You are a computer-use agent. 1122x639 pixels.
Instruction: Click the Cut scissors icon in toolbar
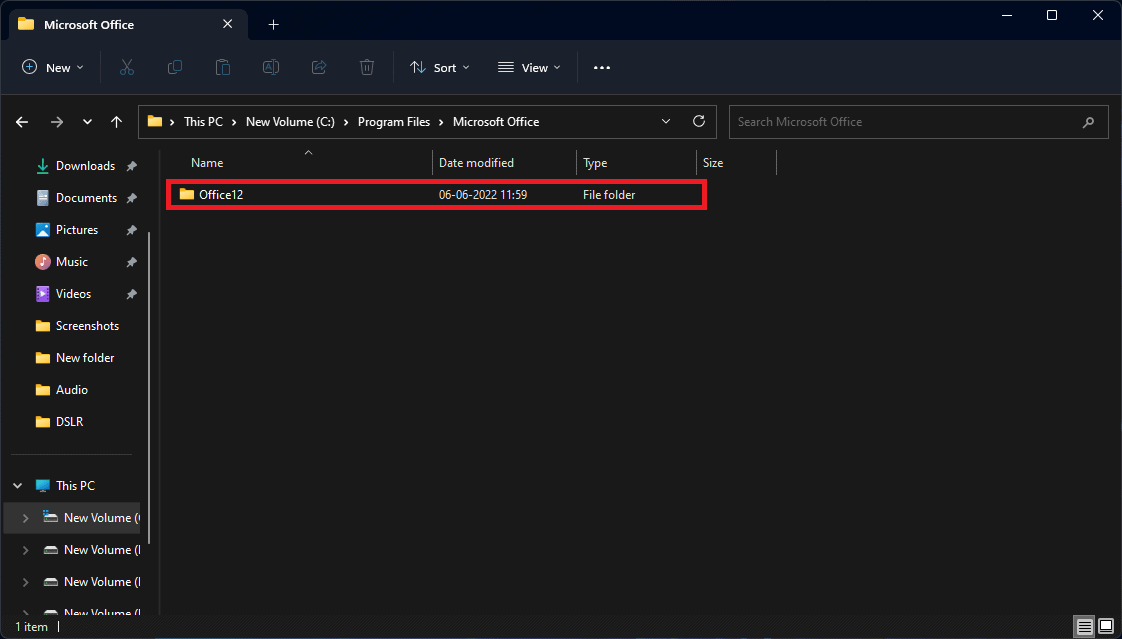pyautogui.click(x=126, y=67)
